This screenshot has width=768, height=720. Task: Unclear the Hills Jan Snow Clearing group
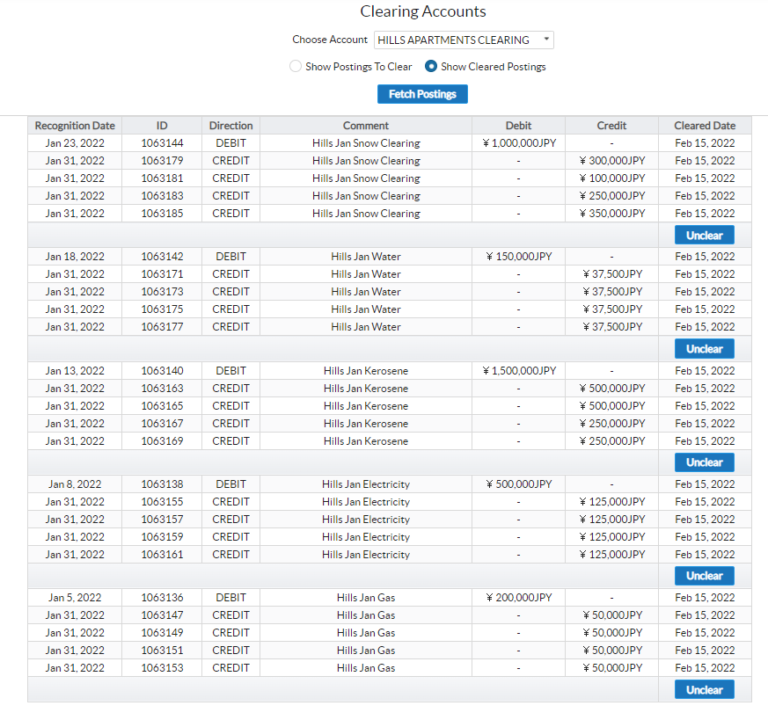[704, 235]
